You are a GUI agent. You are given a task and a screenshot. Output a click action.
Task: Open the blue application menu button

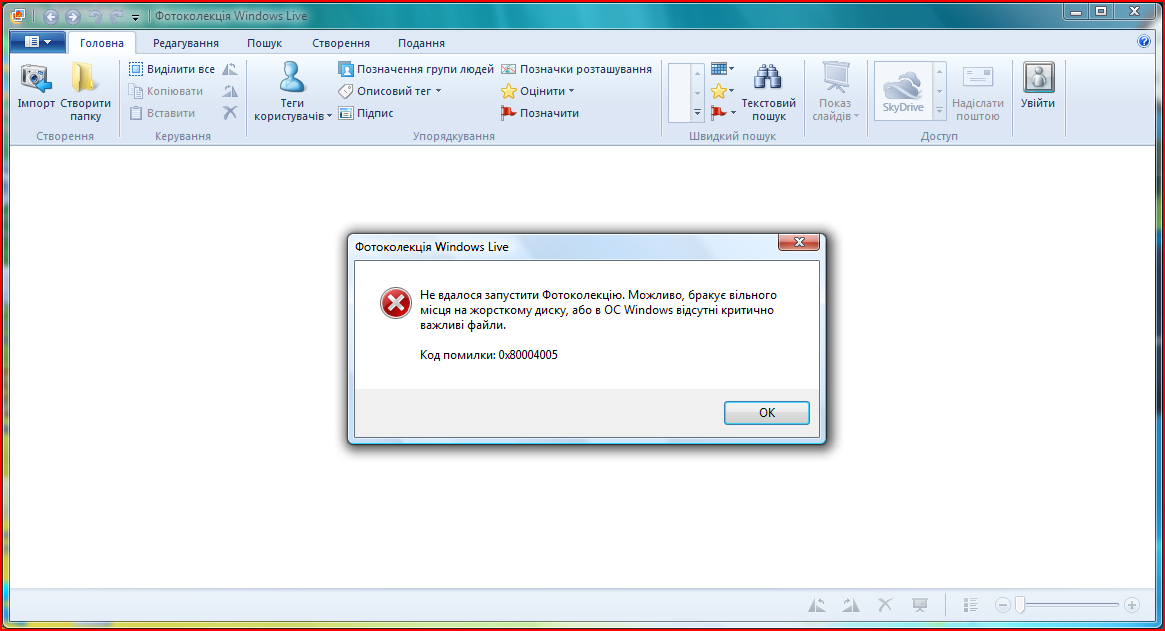37,42
